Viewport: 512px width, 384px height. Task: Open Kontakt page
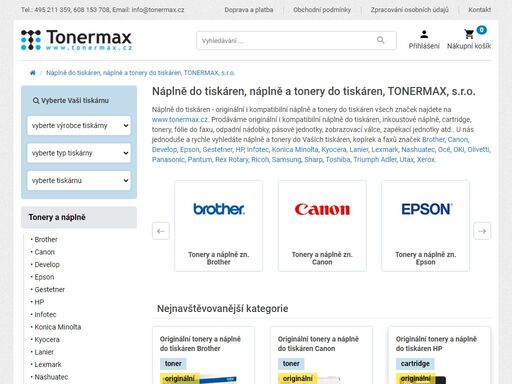pos(480,10)
